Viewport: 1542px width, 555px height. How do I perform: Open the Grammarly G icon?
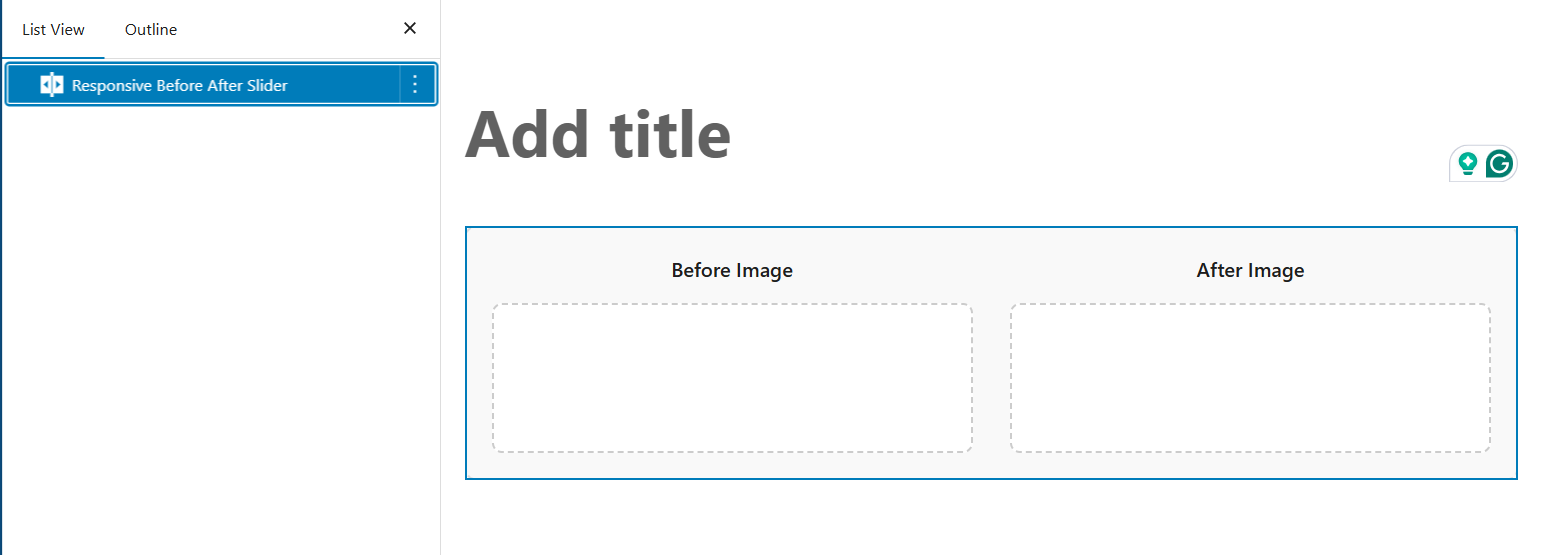coord(1498,163)
